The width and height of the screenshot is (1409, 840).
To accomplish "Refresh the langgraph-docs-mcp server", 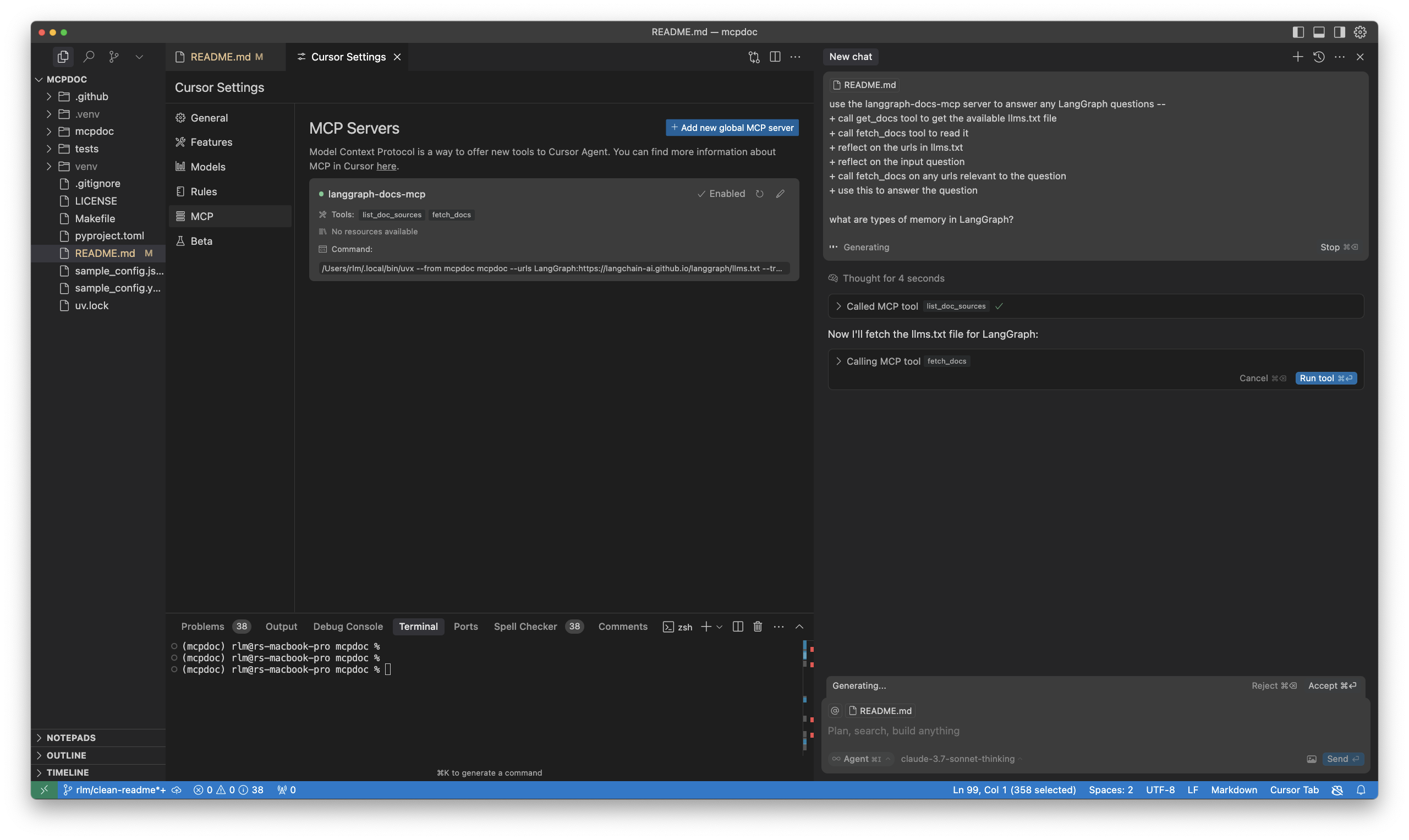I will 760,194.
